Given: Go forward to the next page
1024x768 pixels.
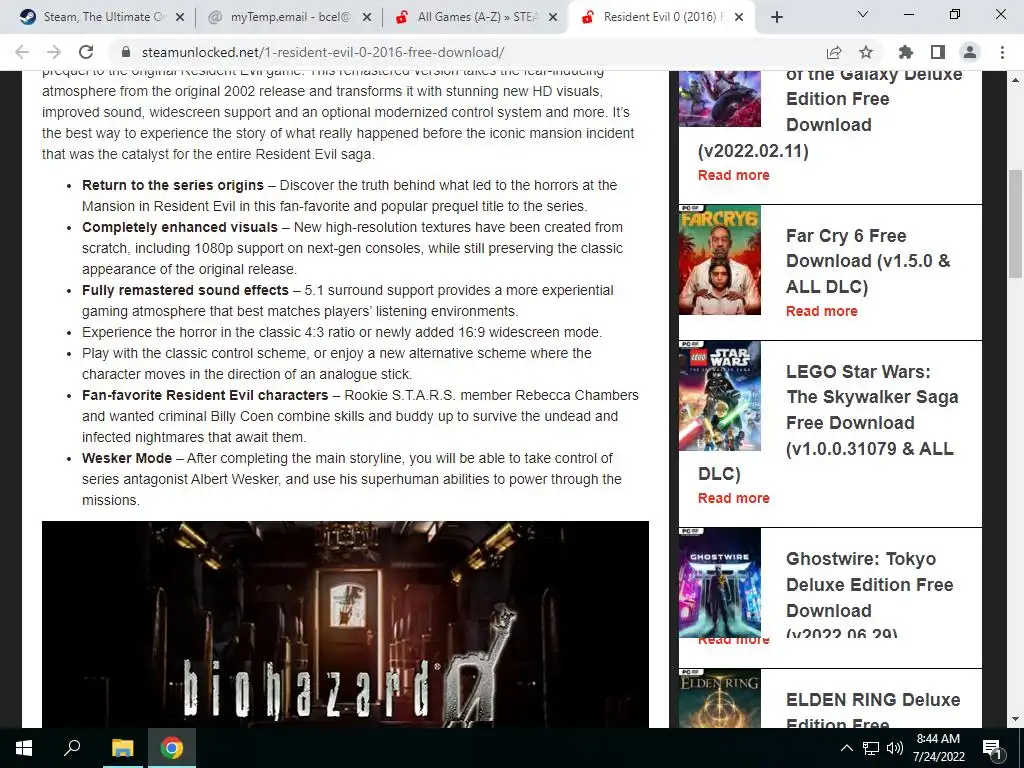Looking at the screenshot, I should click(x=54, y=52).
